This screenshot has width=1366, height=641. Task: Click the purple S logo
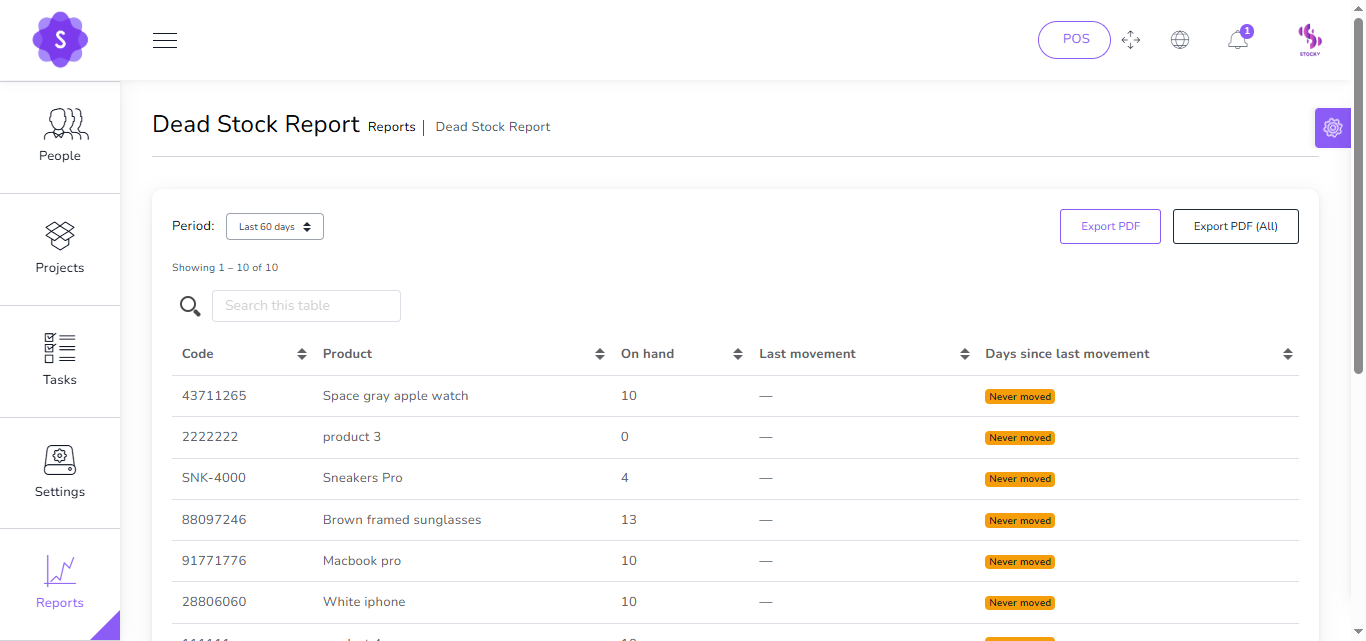pyautogui.click(x=60, y=40)
